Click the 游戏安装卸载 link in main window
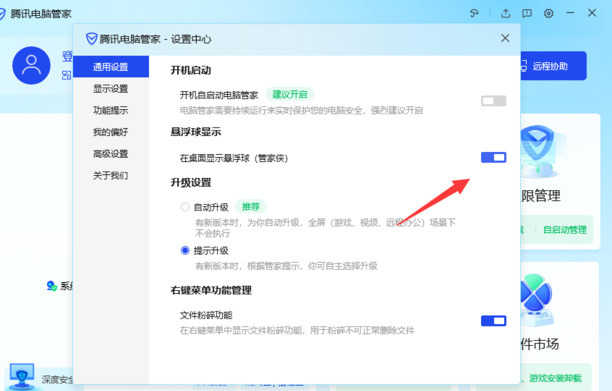This screenshot has width=612, height=391. 555,378
